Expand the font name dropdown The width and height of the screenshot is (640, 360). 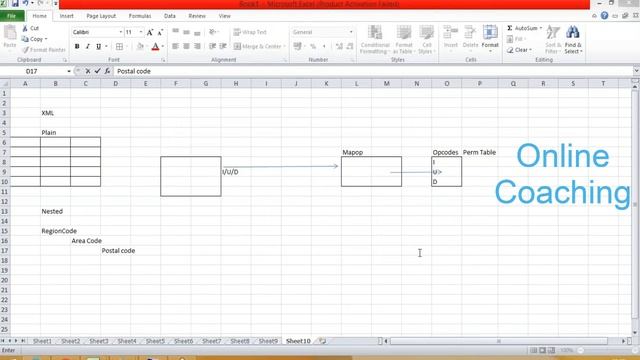point(120,32)
